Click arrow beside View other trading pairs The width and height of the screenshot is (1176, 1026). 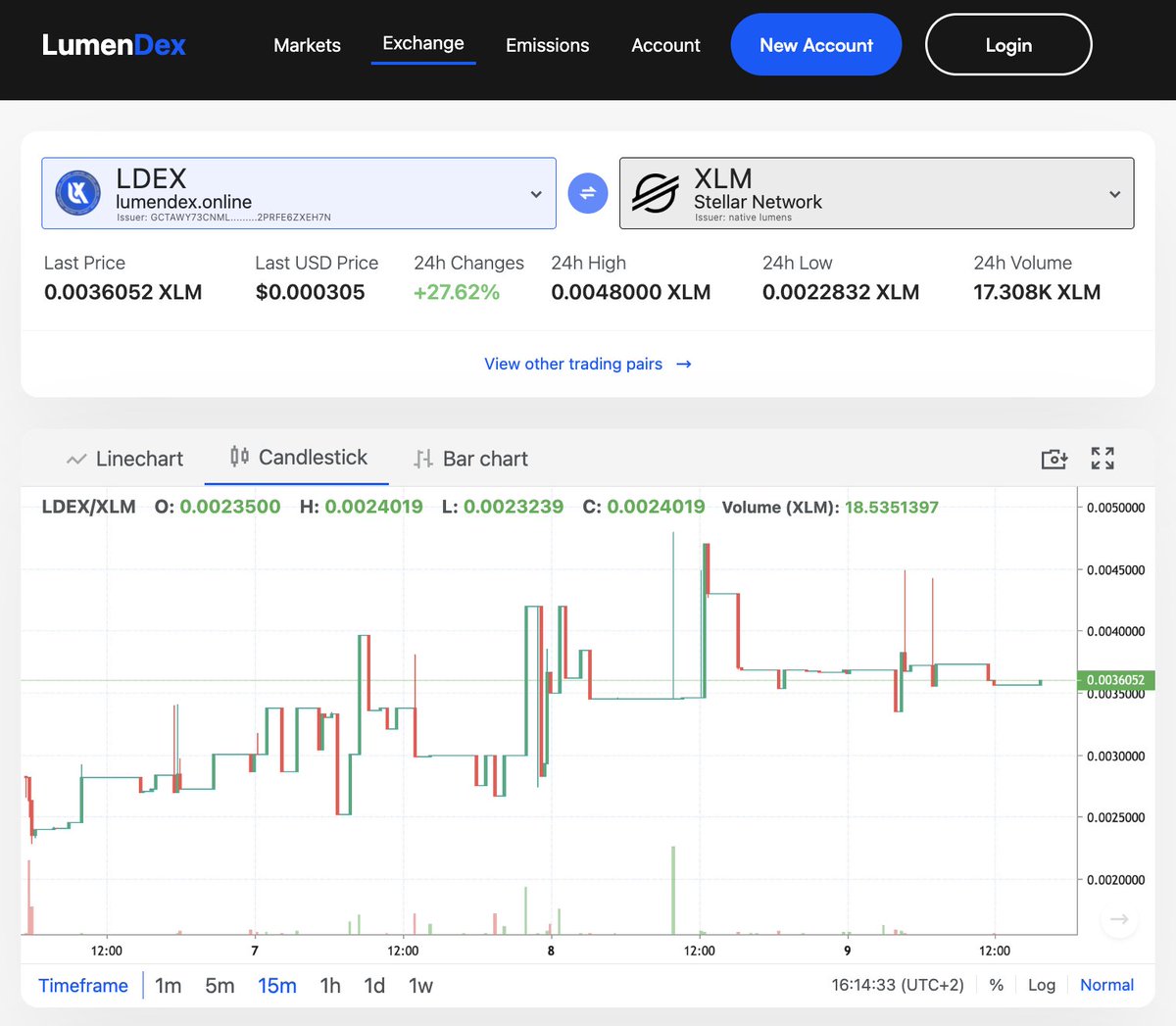pyautogui.click(x=684, y=365)
